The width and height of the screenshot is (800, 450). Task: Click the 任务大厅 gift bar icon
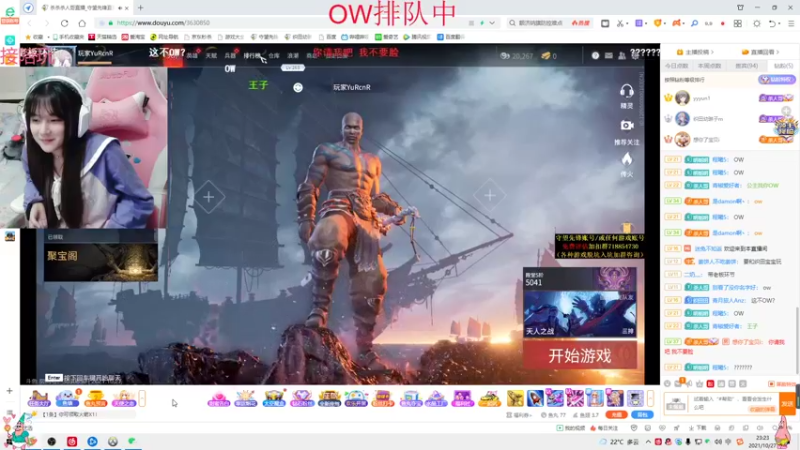pyautogui.click(x=39, y=398)
